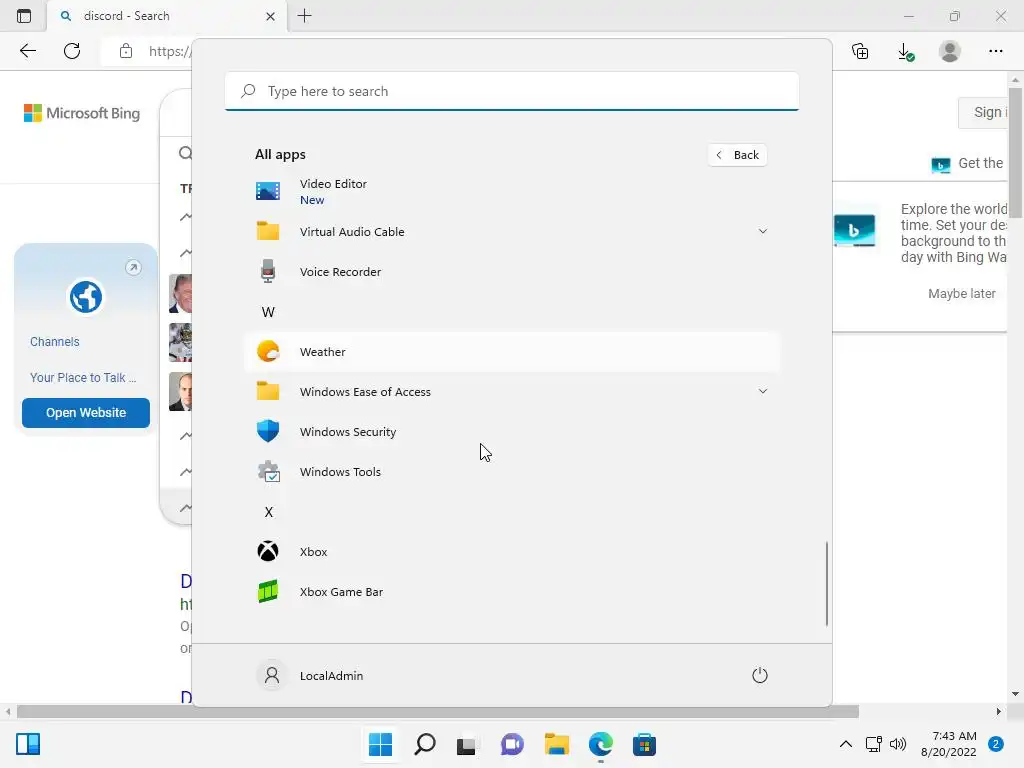The image size is (1024, 768).
Task: Click Open Website button for Discord
Action: 86,413
